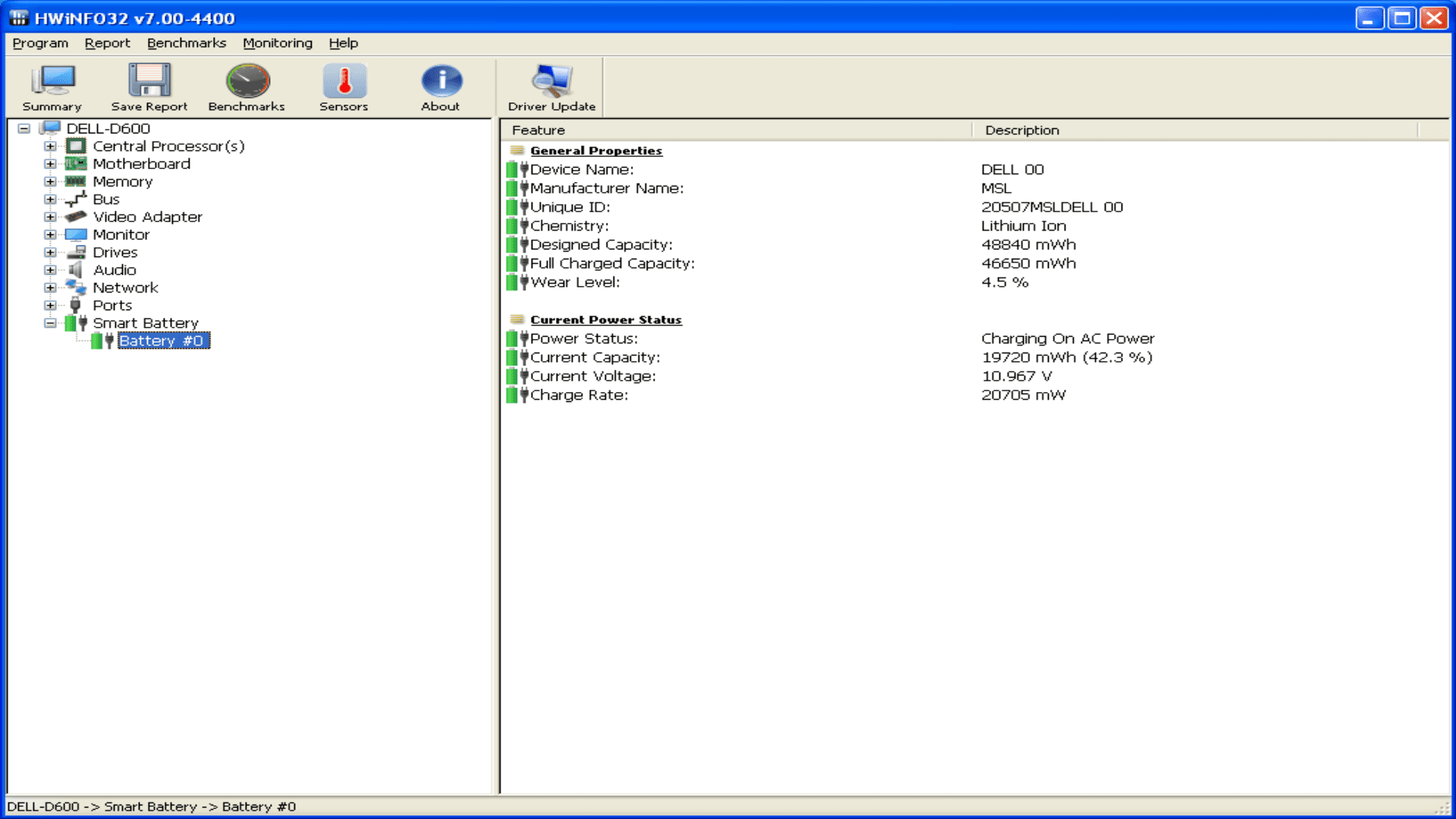Click the About info icon
Image resolution: width=1456 pixels, height=819 pixels.
[441, 80]
